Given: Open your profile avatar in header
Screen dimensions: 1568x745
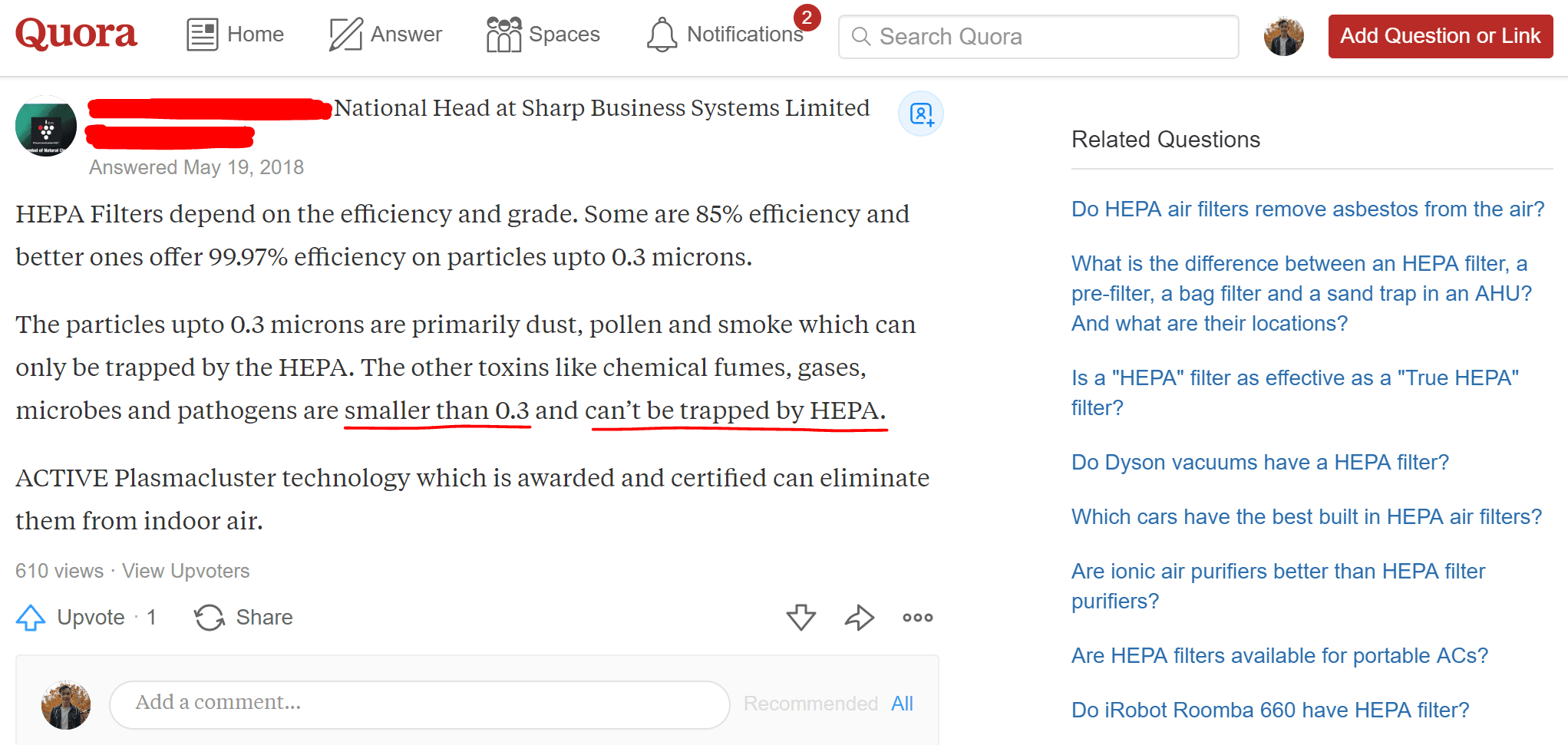Looking at the screenshot, I should click(x=1283, y=37).
